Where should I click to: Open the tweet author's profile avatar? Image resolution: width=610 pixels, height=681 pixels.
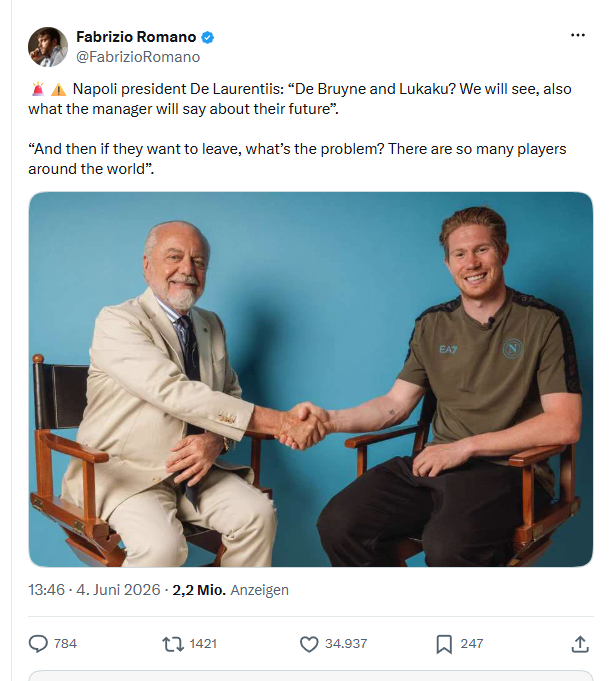click(x=48, y=47)
